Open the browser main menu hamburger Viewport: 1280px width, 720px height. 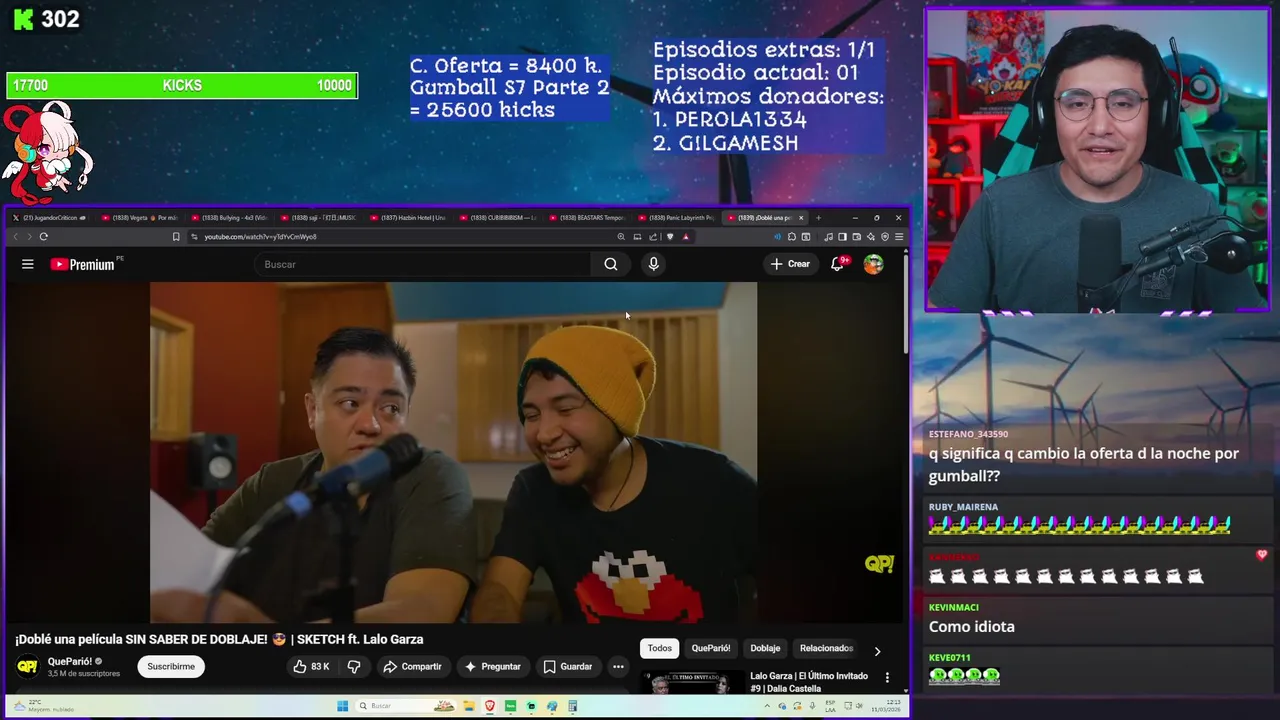tap(899, 237)
